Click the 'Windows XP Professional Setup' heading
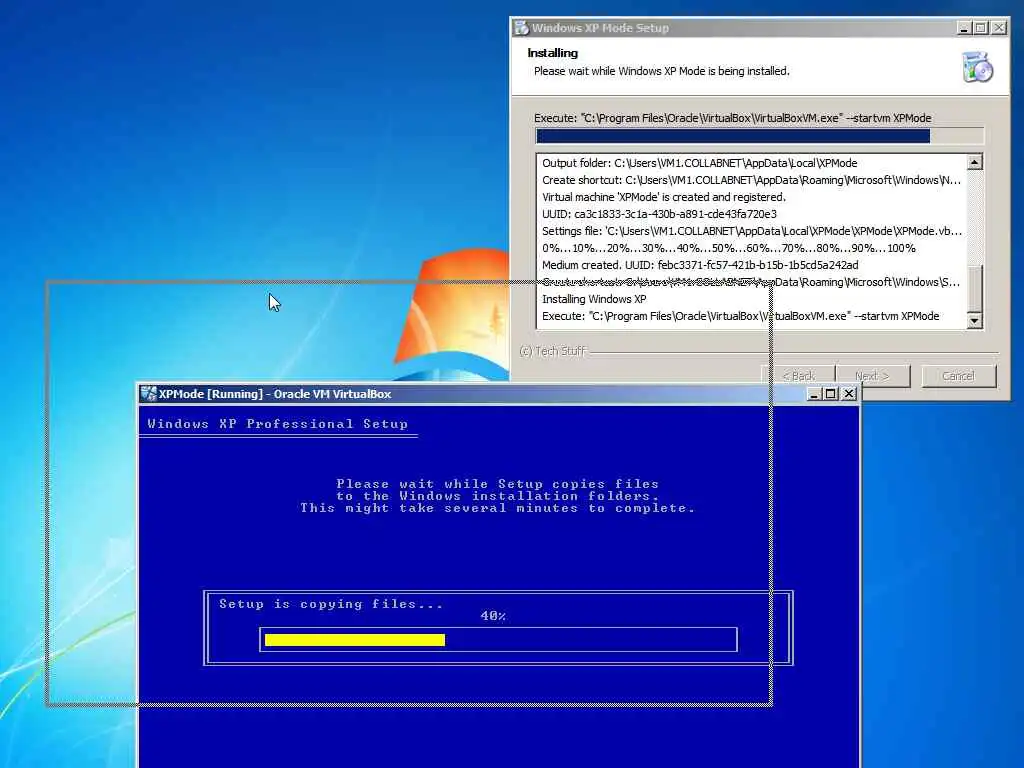Screen dimensions: 1024x768 [278, 424]
